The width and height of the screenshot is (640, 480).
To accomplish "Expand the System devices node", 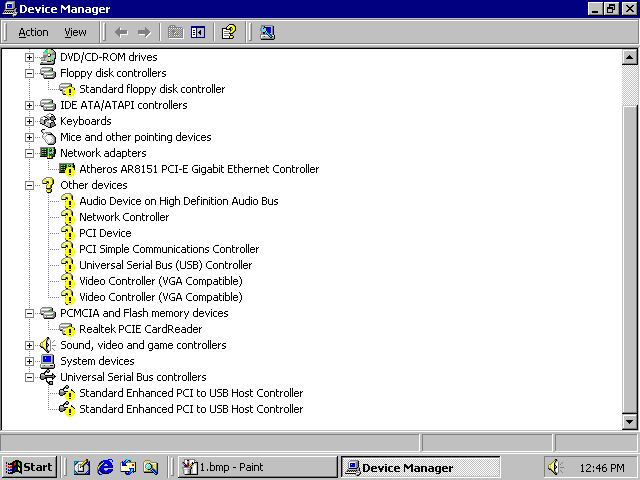I will [x=29, y=361].
